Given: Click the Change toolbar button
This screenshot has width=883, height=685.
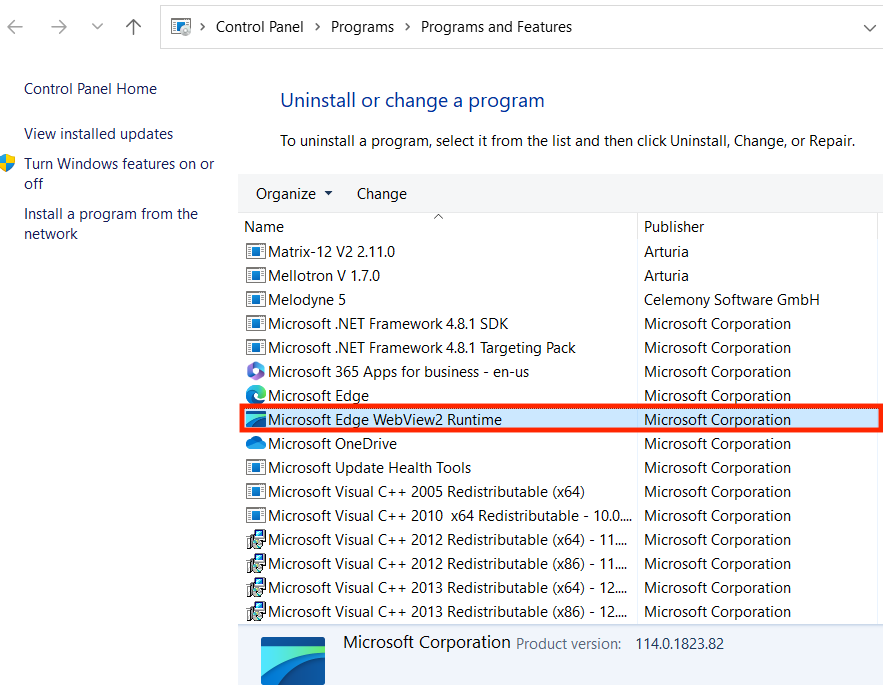Looking at the screenshot, I should pyautogui.click(x=382, y=194).
